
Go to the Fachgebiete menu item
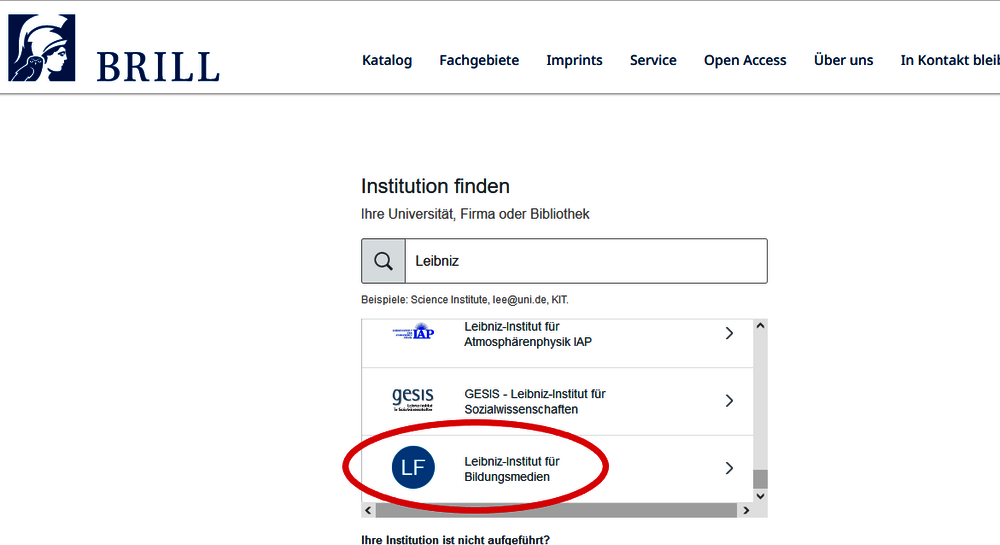479,60
